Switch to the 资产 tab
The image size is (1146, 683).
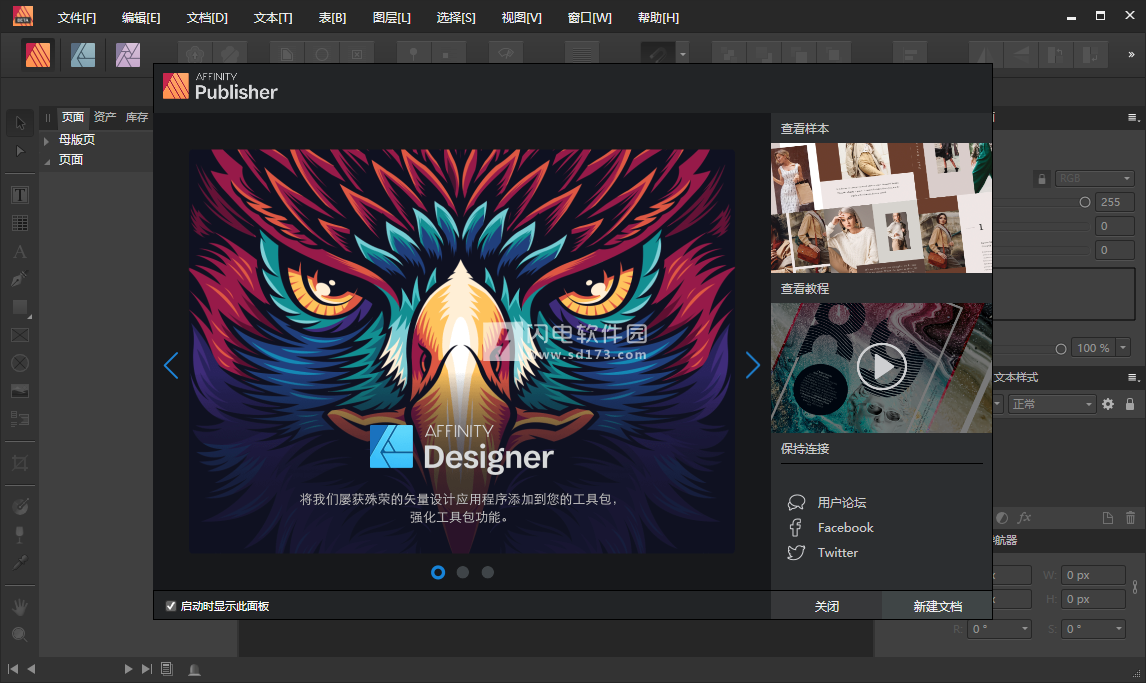[x=104, y=116]
